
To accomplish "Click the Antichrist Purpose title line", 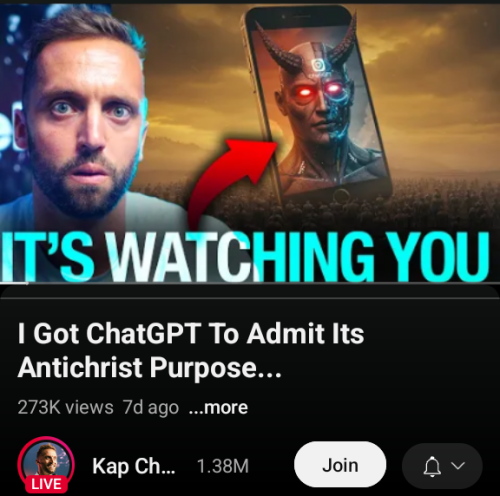I will pyautogui.click(x=149, y=368).
